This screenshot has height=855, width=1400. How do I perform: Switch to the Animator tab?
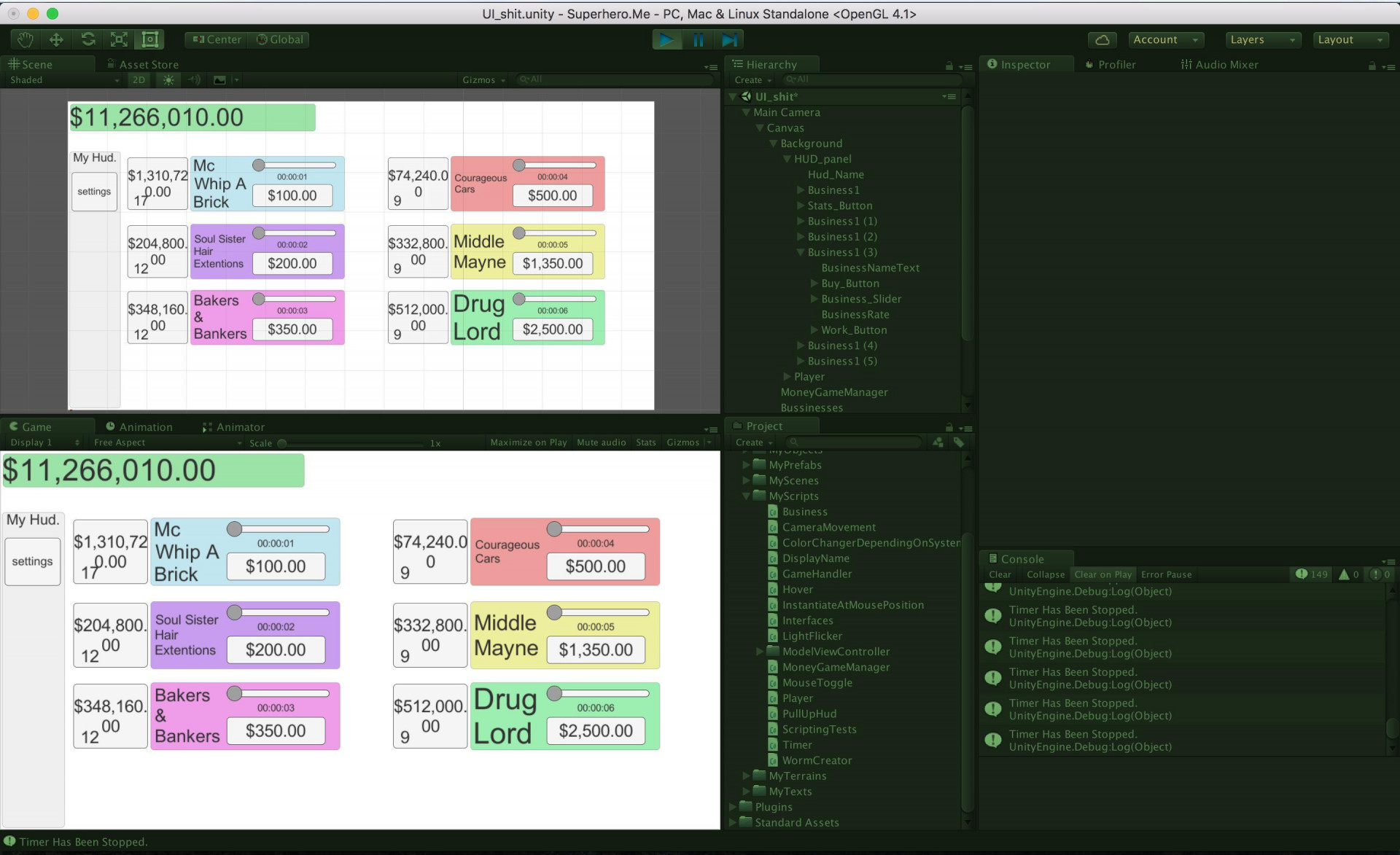(233, 427)
